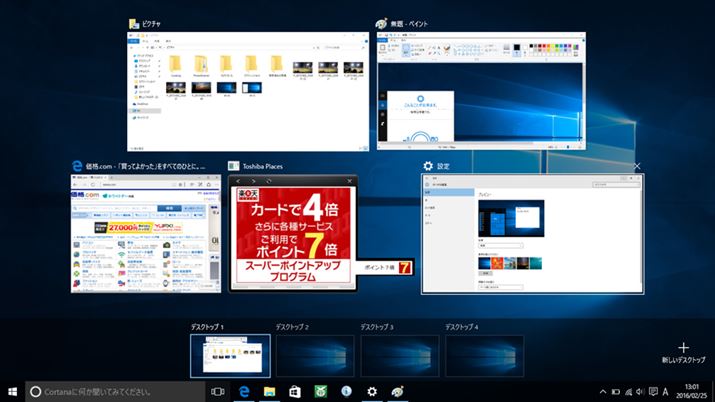This screenshot has height=402, width=715.
Task: Open Microsoft Edge from the taskbar
Action: (243, 391)
